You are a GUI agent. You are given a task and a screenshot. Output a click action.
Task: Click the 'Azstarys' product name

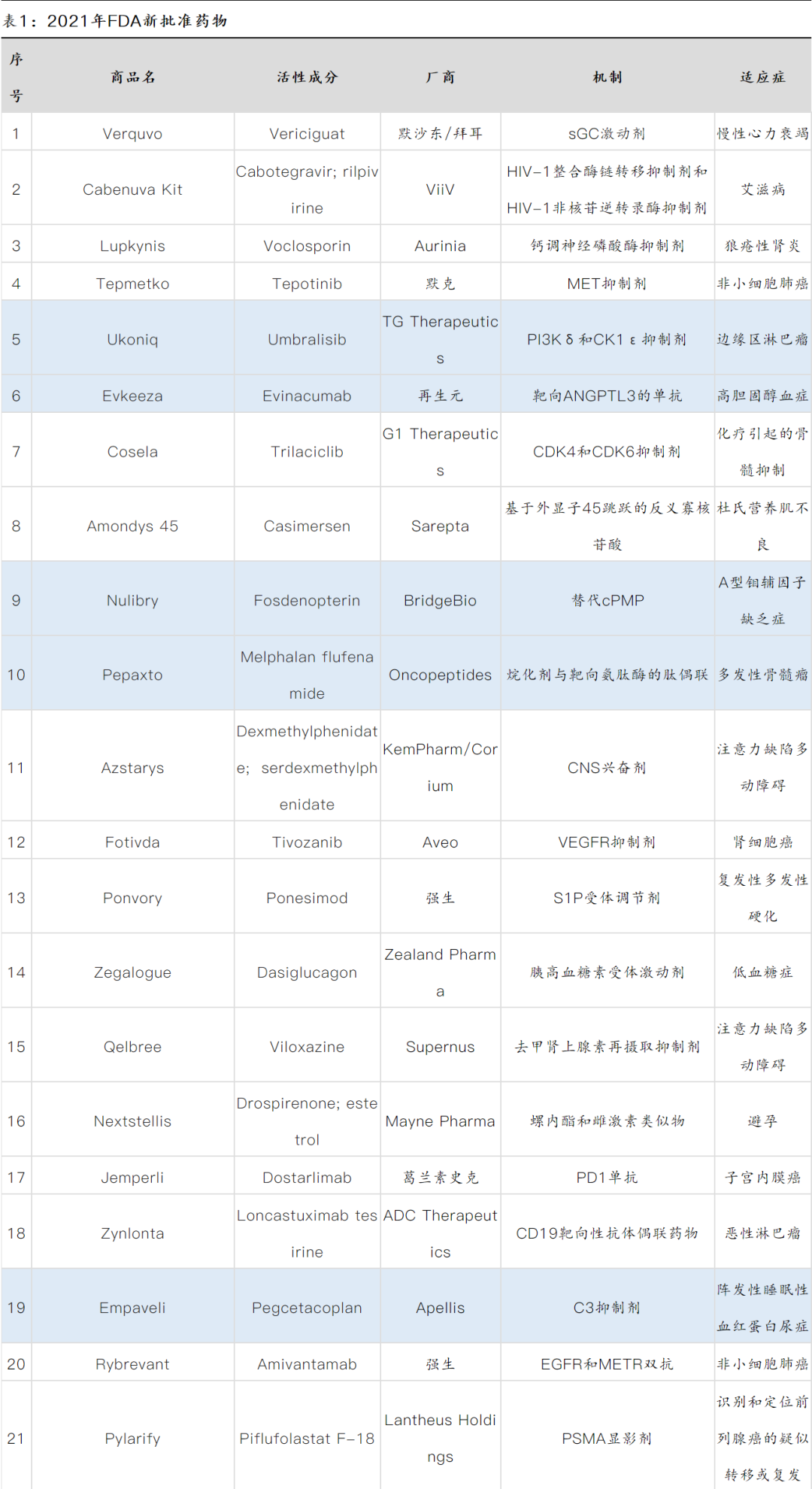click(x=132, y=767)
